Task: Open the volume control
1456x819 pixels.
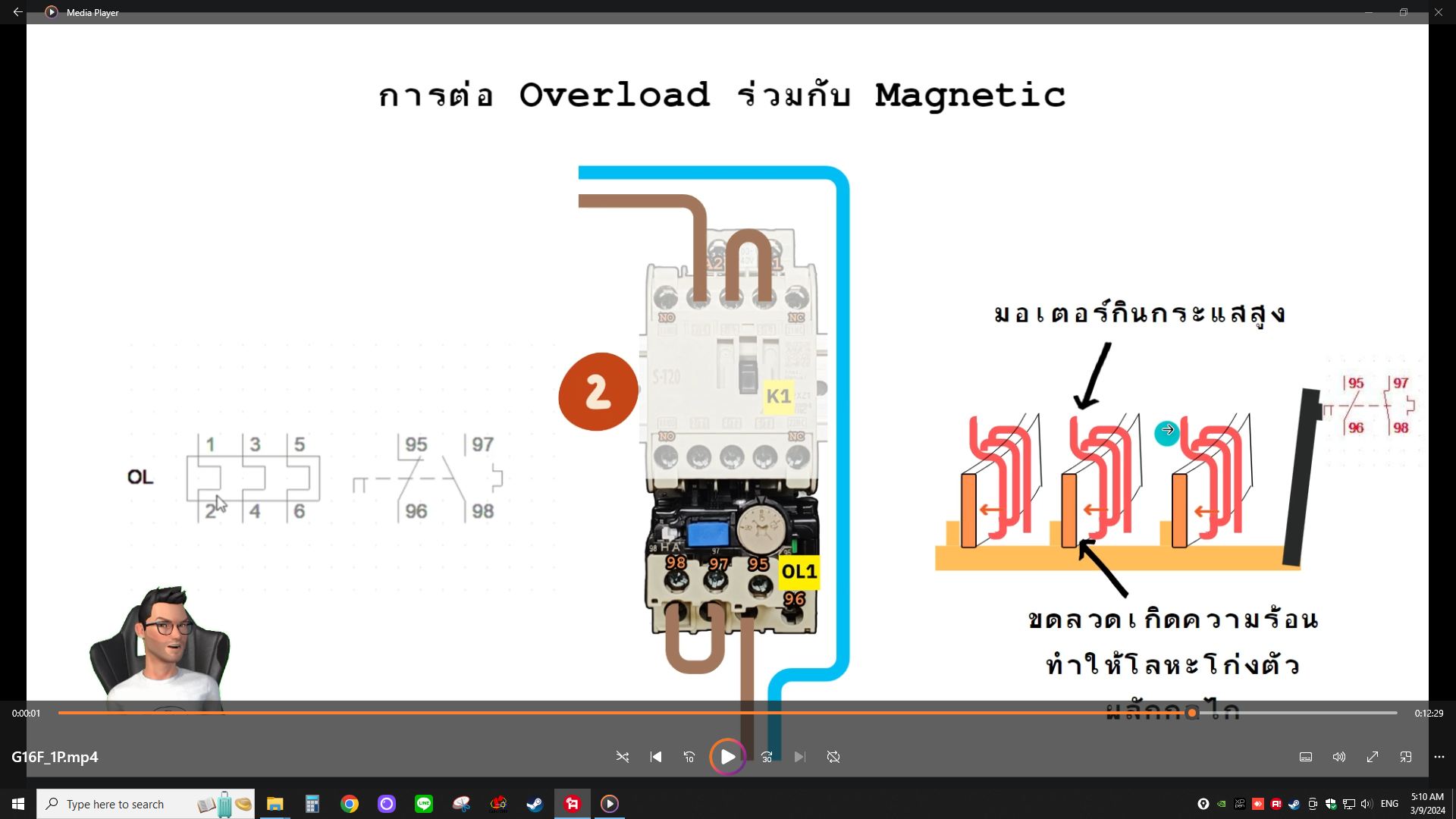Action: (1339, 757)
